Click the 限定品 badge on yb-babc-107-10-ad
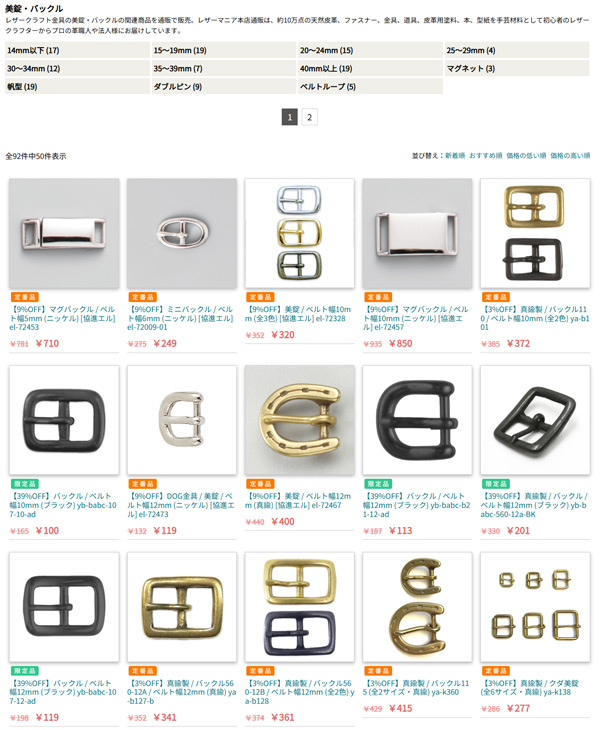 click(24, 484)
